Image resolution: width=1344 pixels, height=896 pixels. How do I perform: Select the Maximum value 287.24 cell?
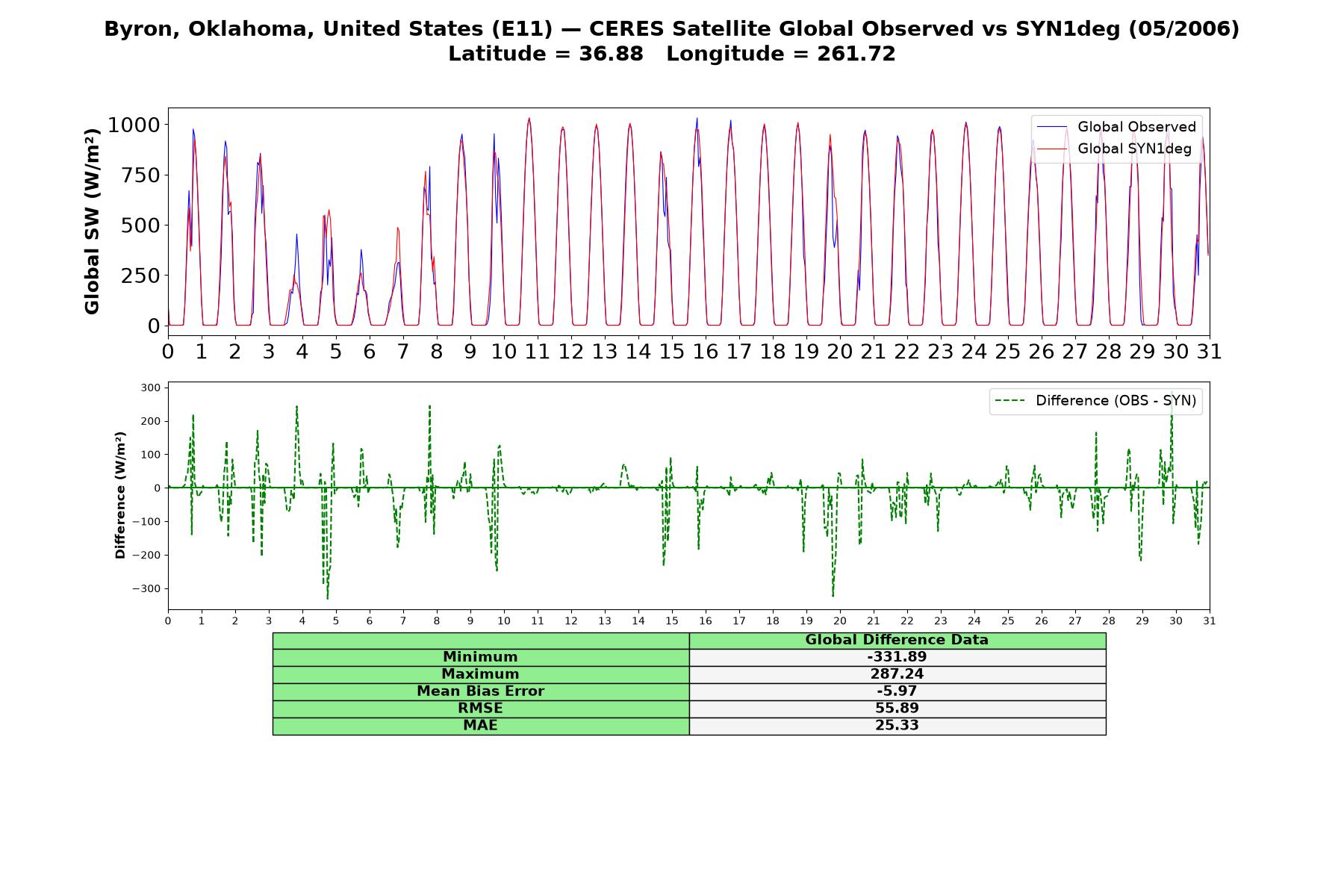pos(897,674)
